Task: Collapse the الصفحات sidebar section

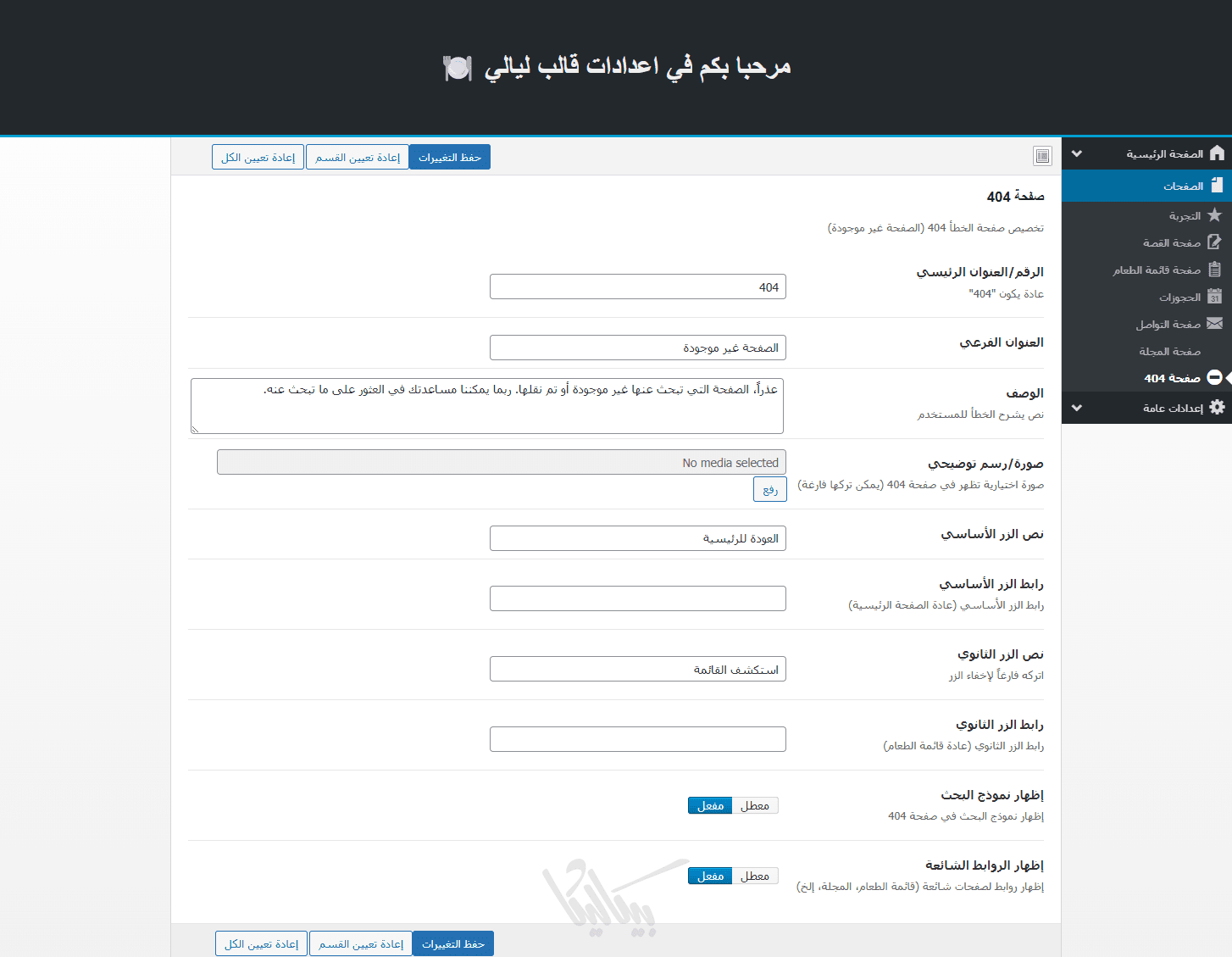Action: (x=1183, y=186)
